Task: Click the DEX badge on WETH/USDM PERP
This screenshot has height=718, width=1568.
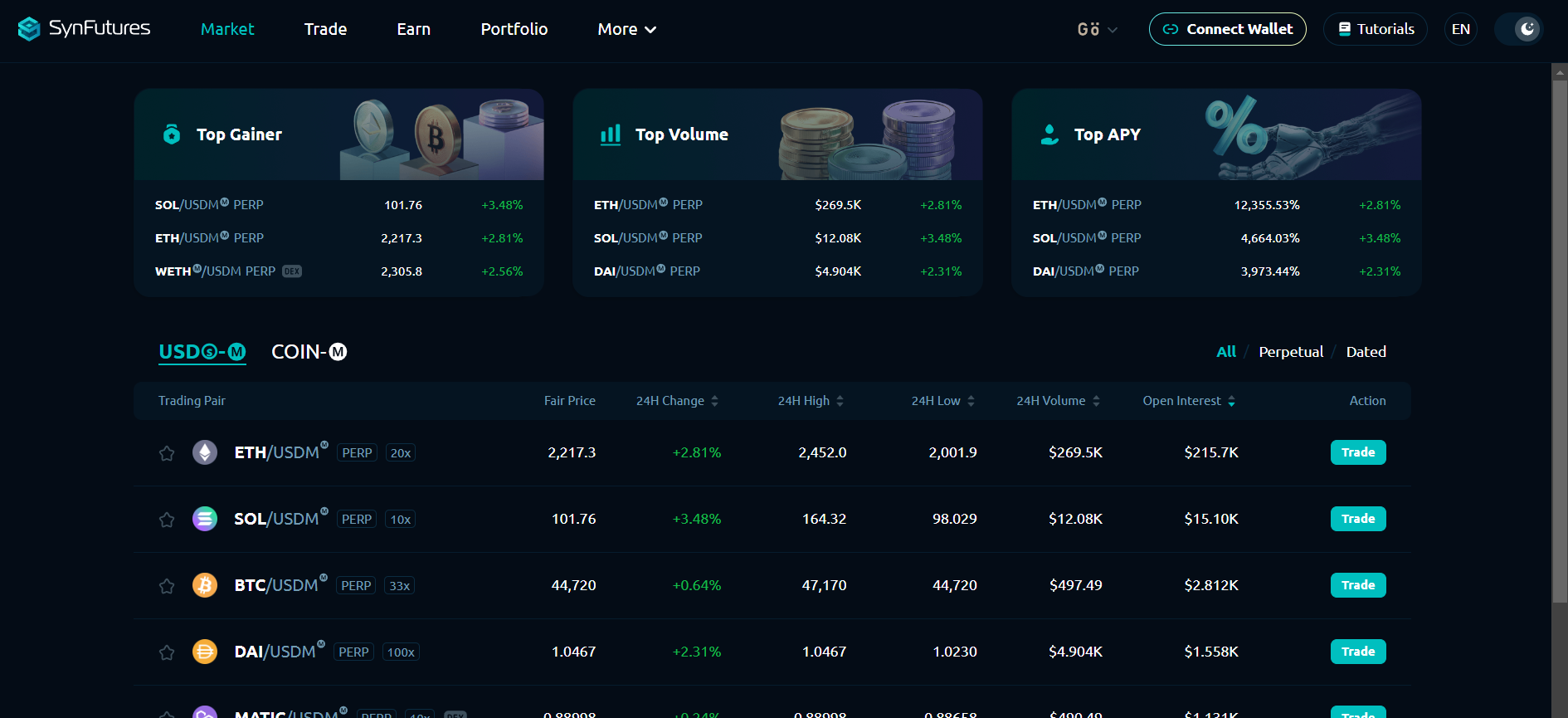Action: tap(292, 271)
